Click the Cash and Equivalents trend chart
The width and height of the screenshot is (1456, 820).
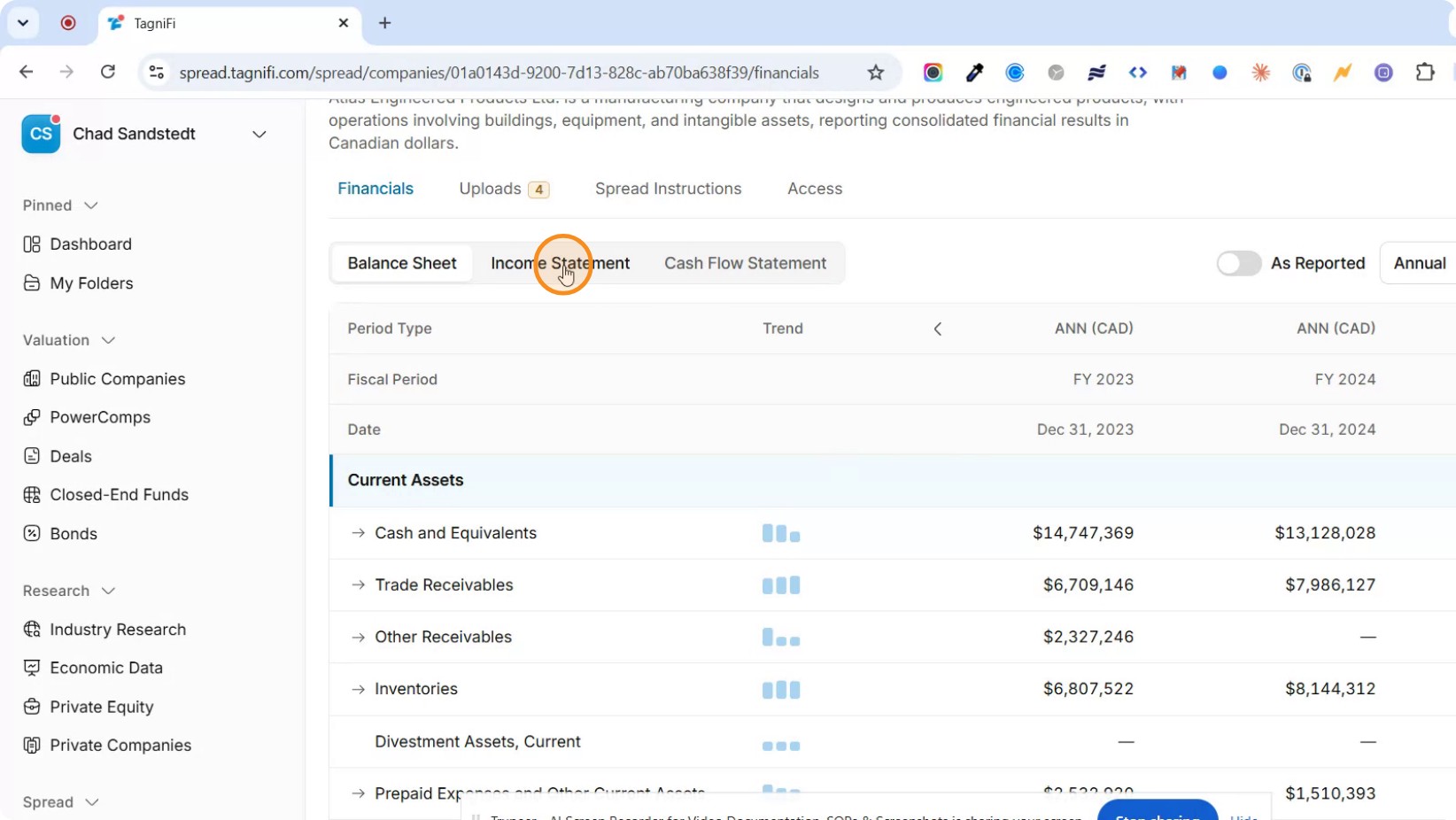(x=781, y=533)
